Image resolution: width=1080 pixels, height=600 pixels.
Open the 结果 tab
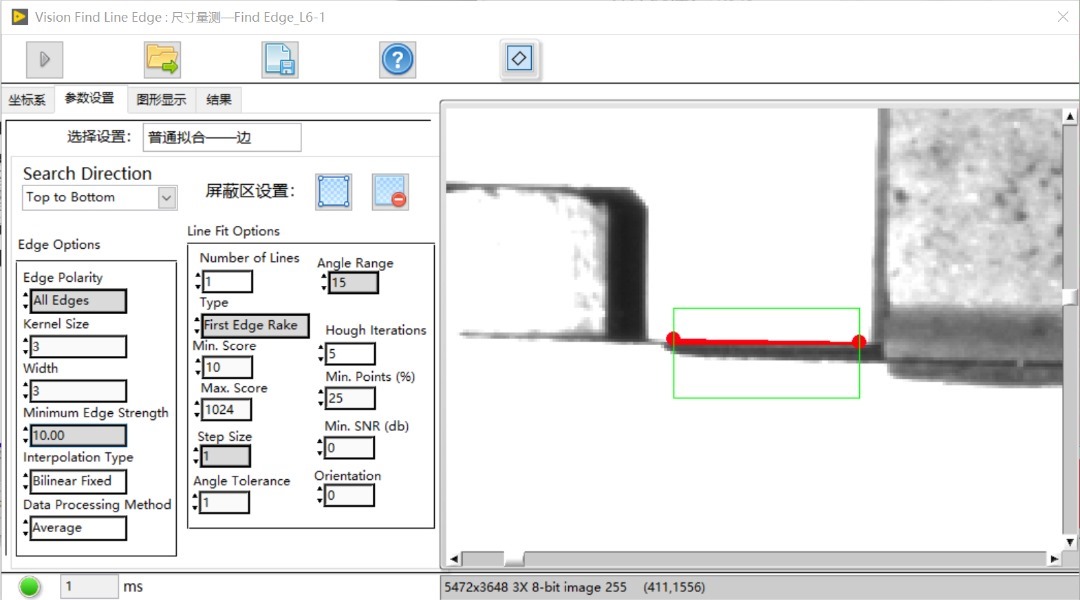219,100
